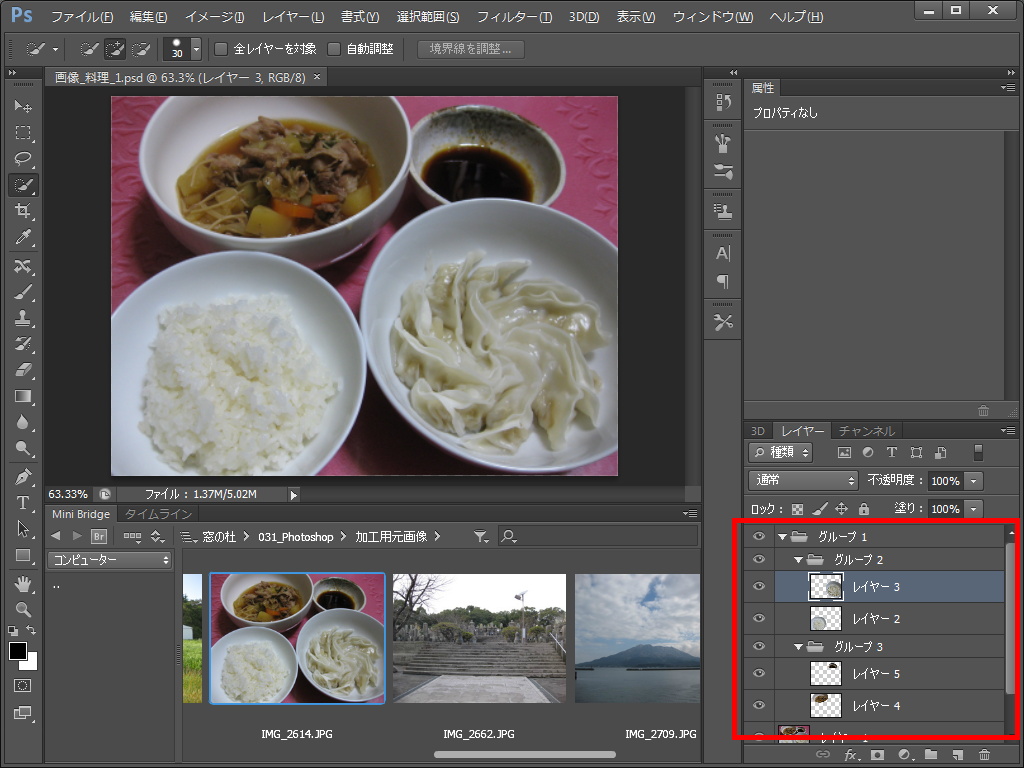
Task: Click the 境界線を調整 button
Action: coord(470,49)
